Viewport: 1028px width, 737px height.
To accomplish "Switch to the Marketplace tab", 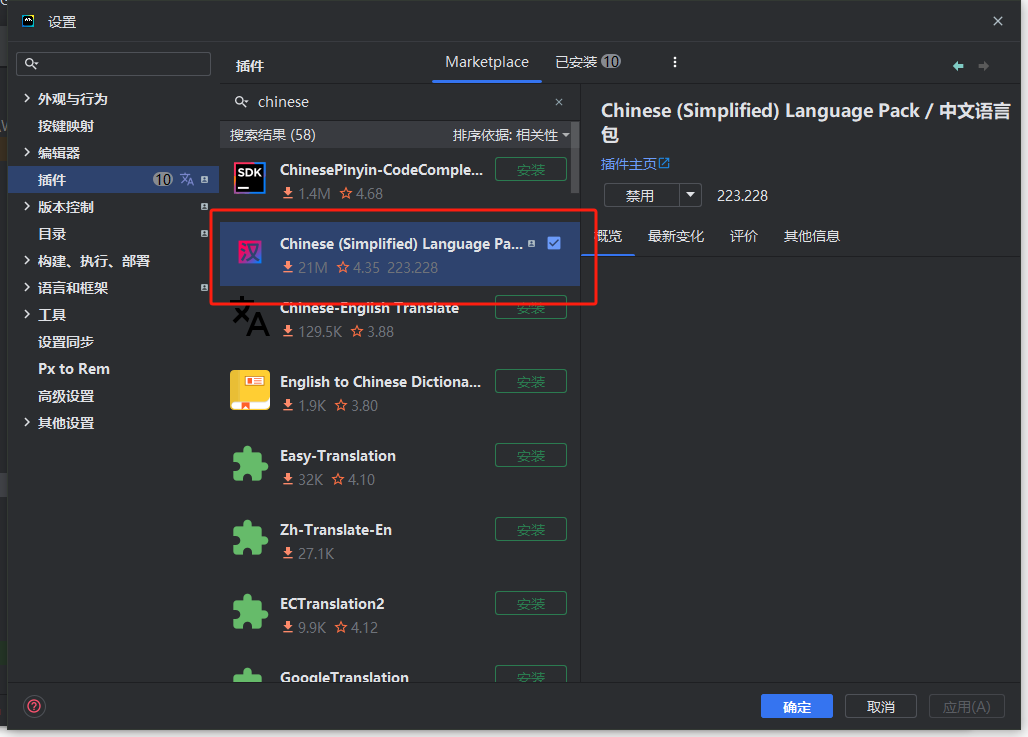I will point(486,62).
